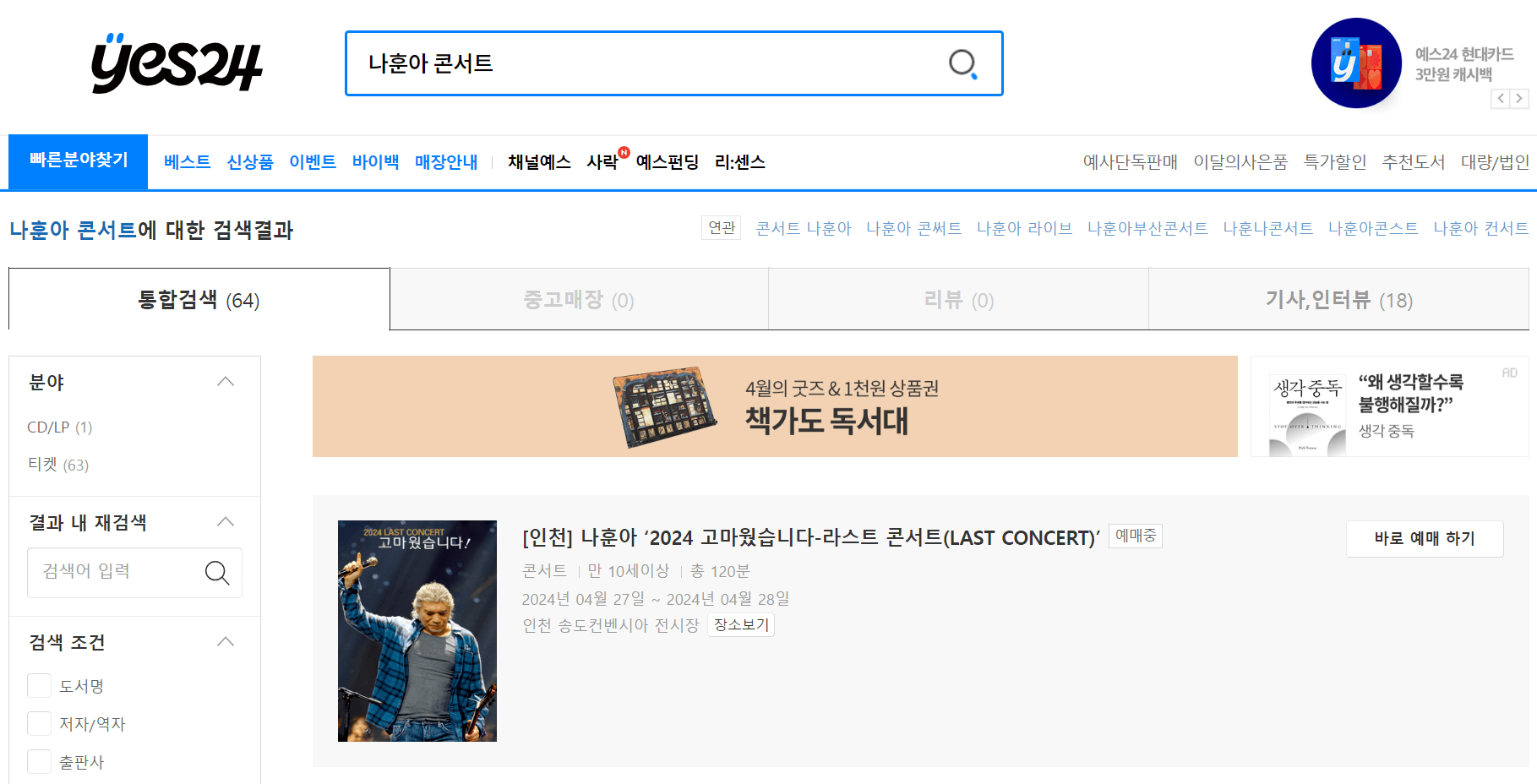
Task: Click related search 나훈나콘서트
Action: pos(1268,228)
